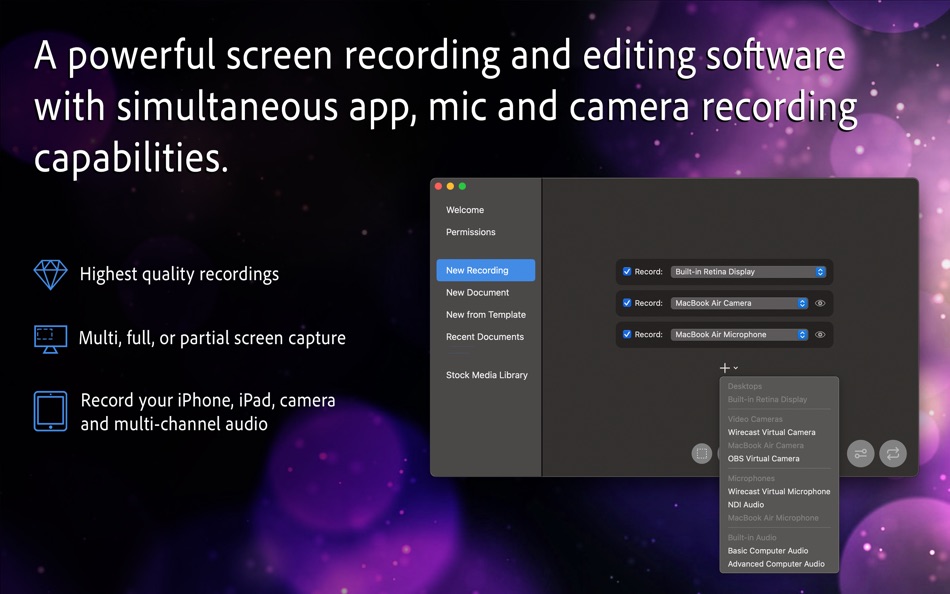The height and width of the screenshot is (594, 950).
Task: Open the Built-in Retina Display source dropdown
Action: point(819,271)
